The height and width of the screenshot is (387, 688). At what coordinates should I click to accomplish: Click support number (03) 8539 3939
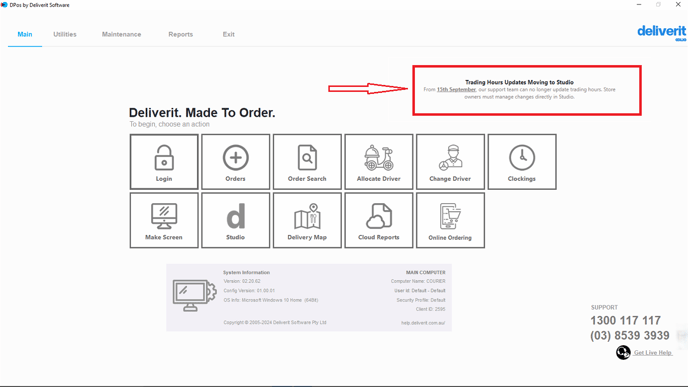pyautogui.click(x=630, y=336)
